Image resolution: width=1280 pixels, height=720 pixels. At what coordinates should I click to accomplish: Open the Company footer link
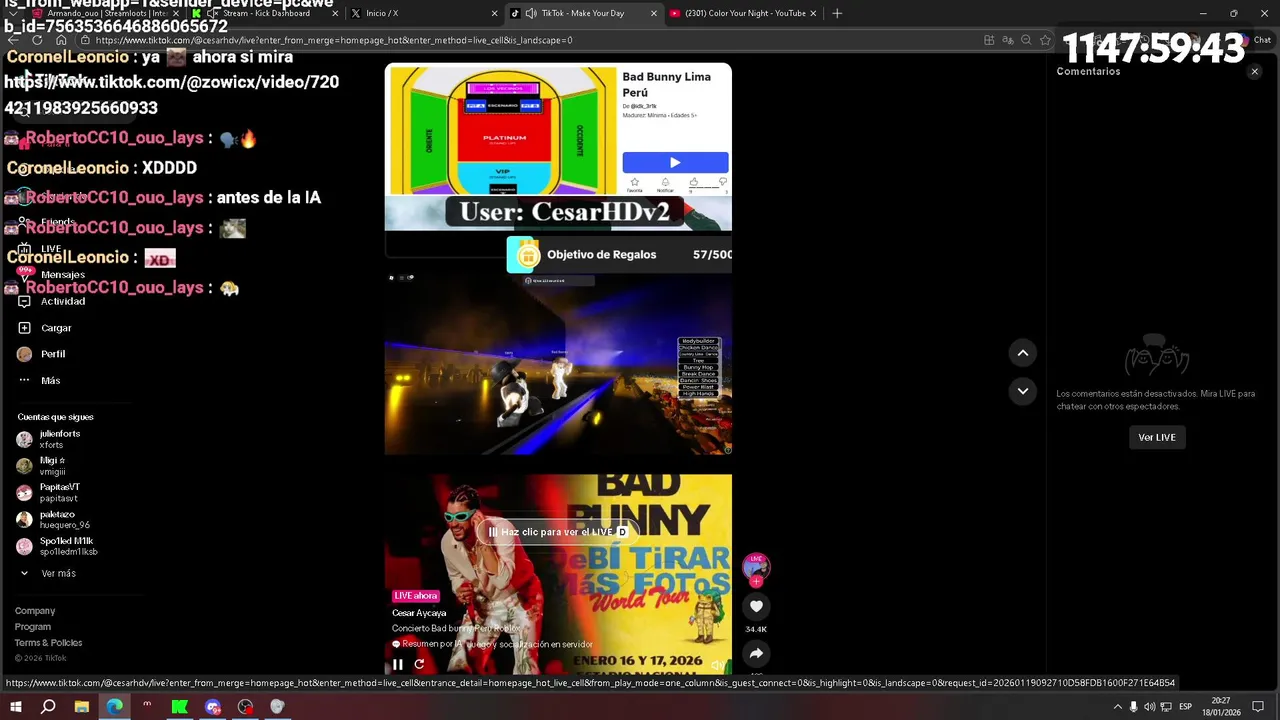point(35,611)
